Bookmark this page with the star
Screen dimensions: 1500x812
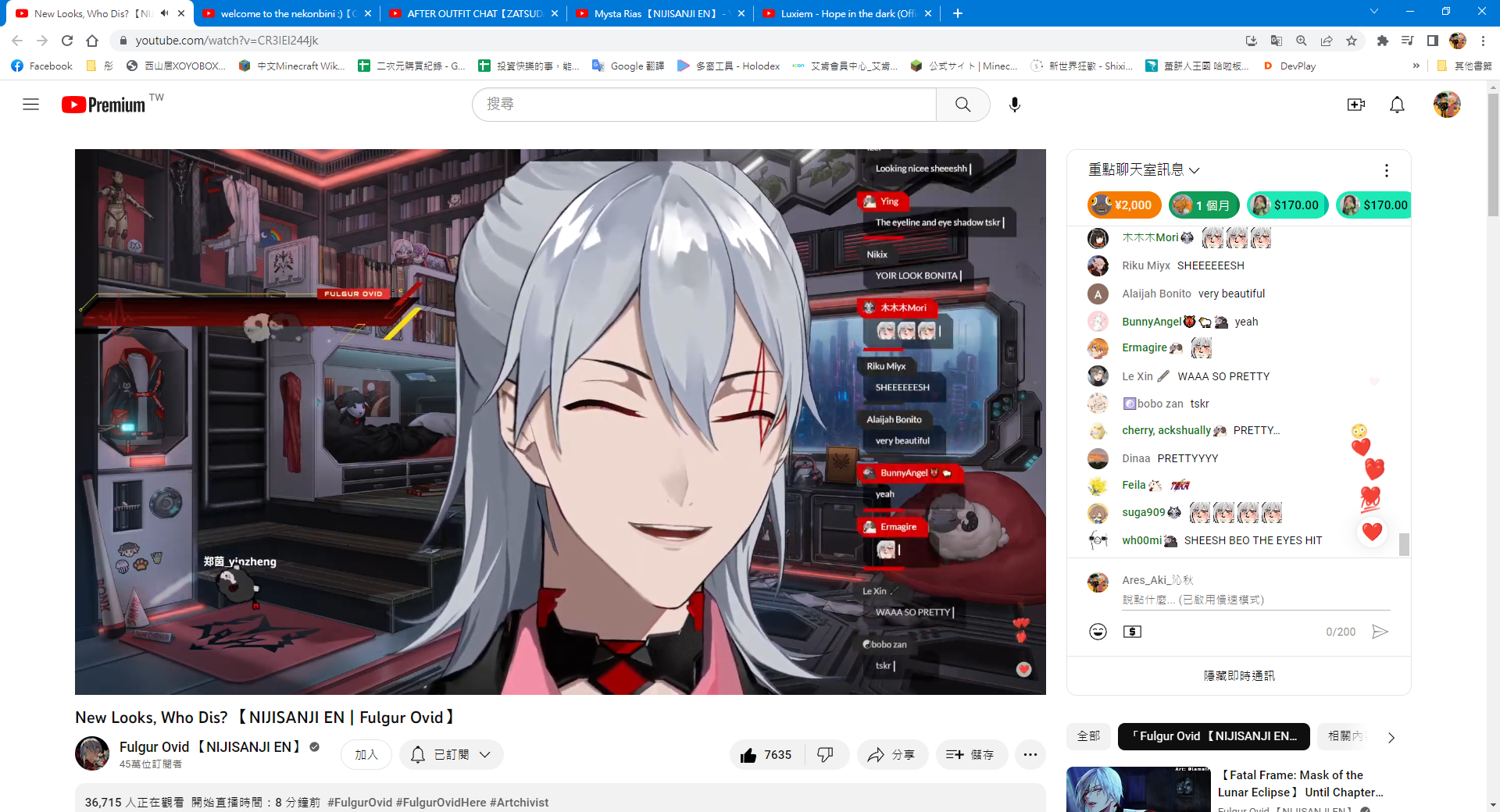tap(1352, 41)
